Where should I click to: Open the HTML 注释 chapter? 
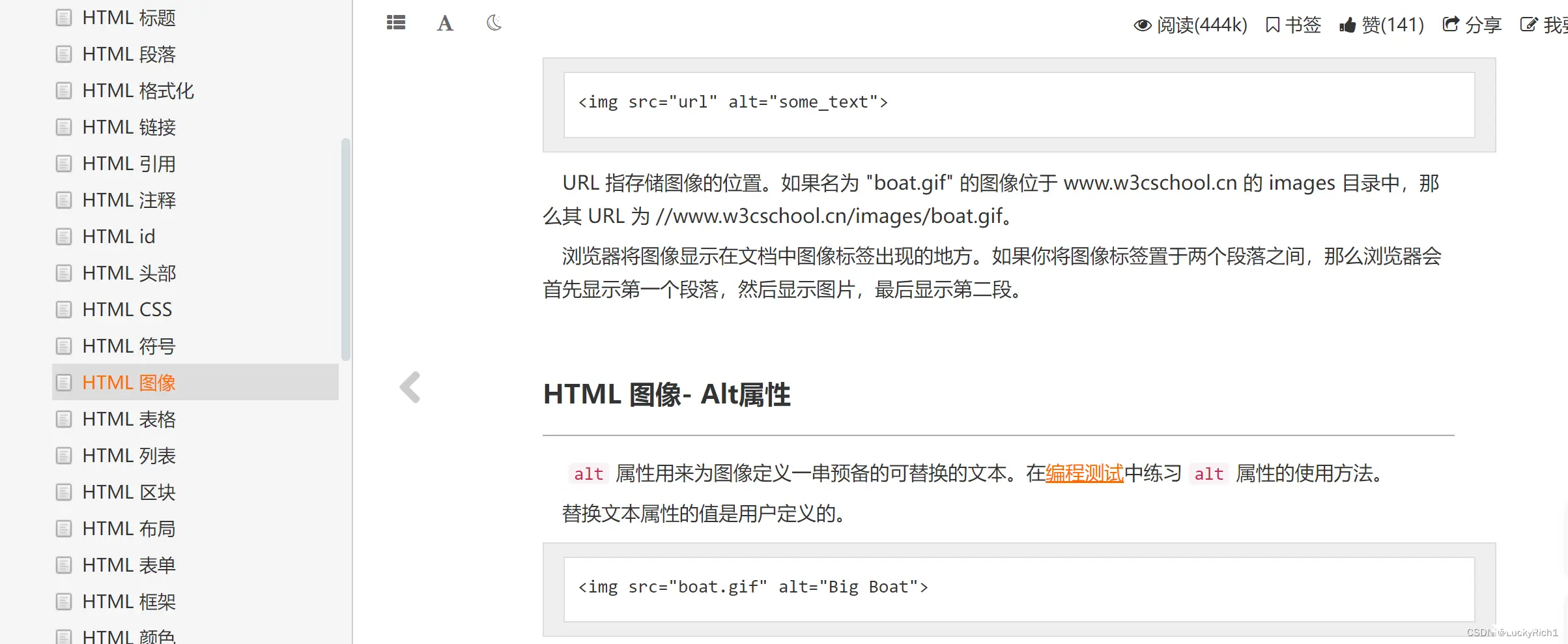pyautogui.click(x=129, y=200)
